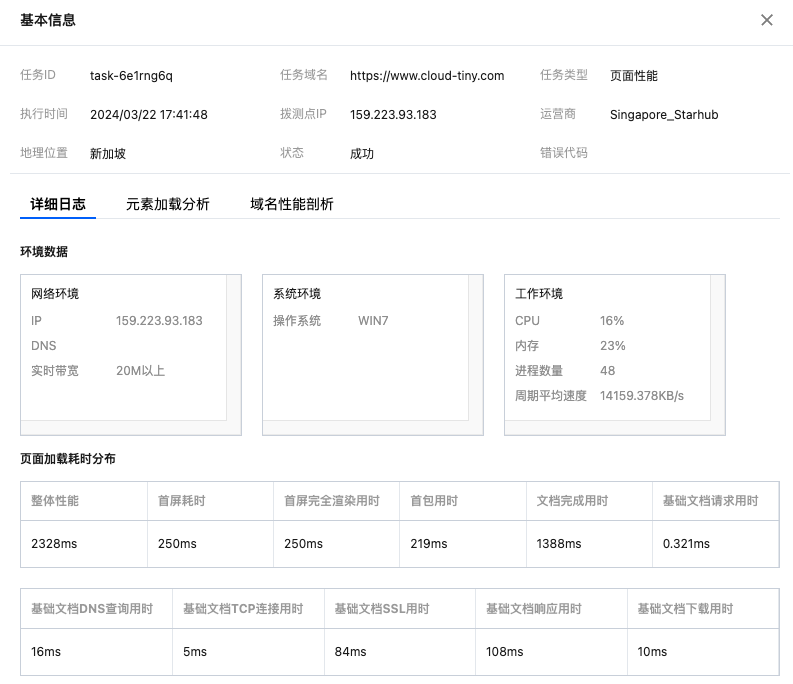Click the 基础文档DNS查询用时 column header

click(x=92, y=609)
